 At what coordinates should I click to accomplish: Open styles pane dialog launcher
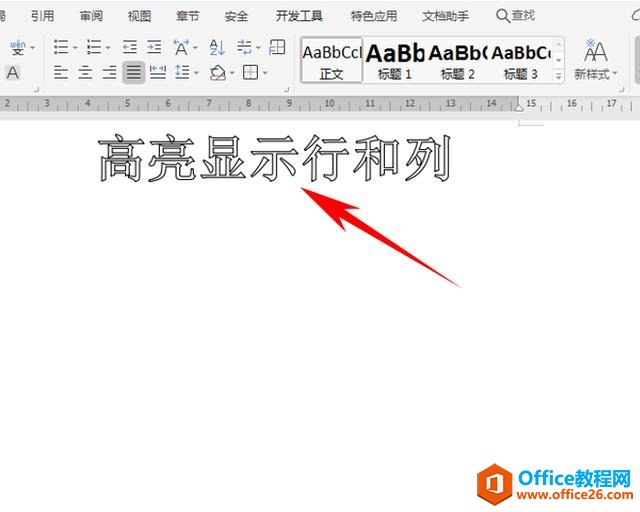coord(622,89)
